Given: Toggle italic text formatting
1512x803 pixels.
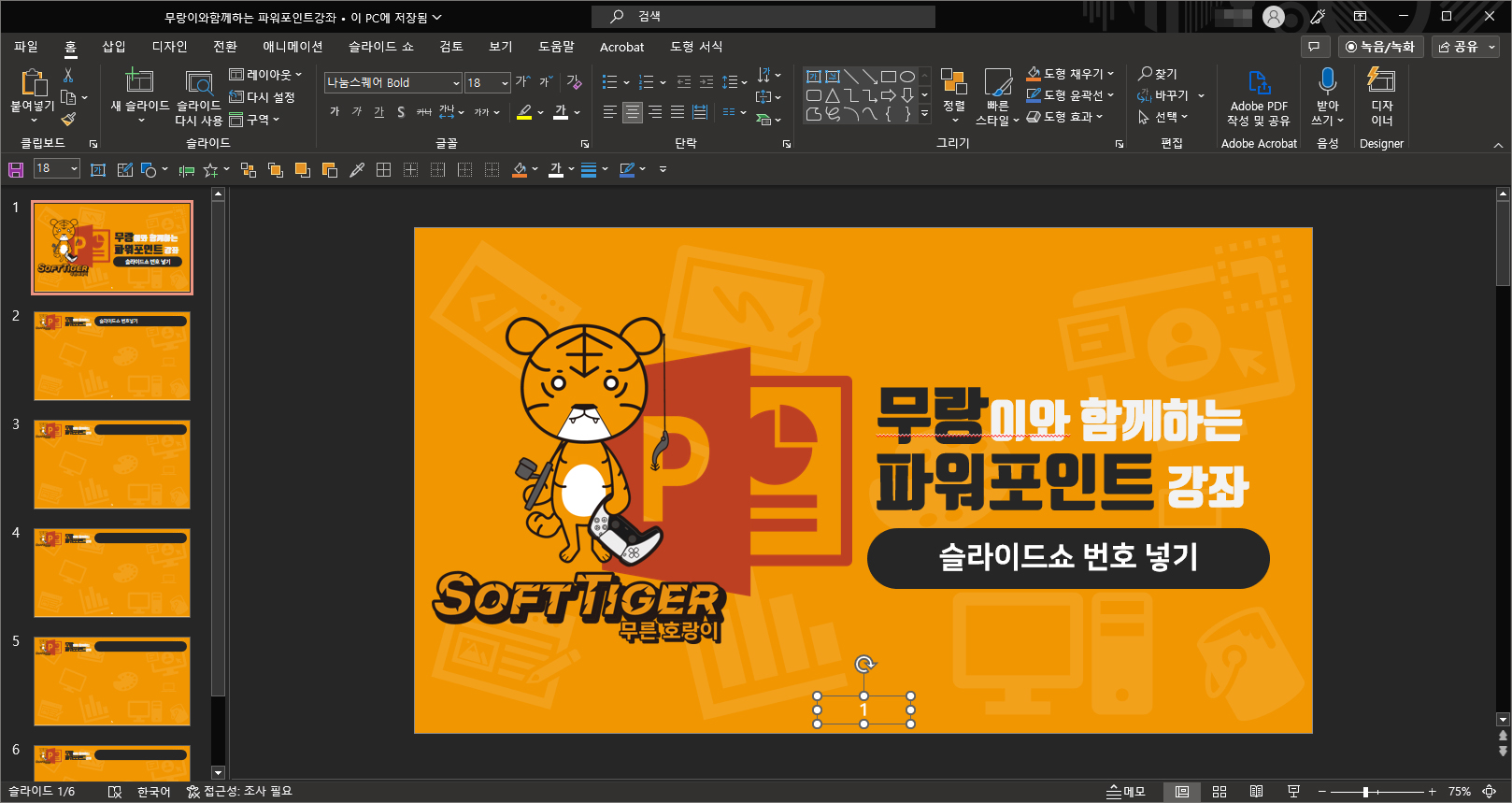Looking at the screenshot, I should coord(357,112).
